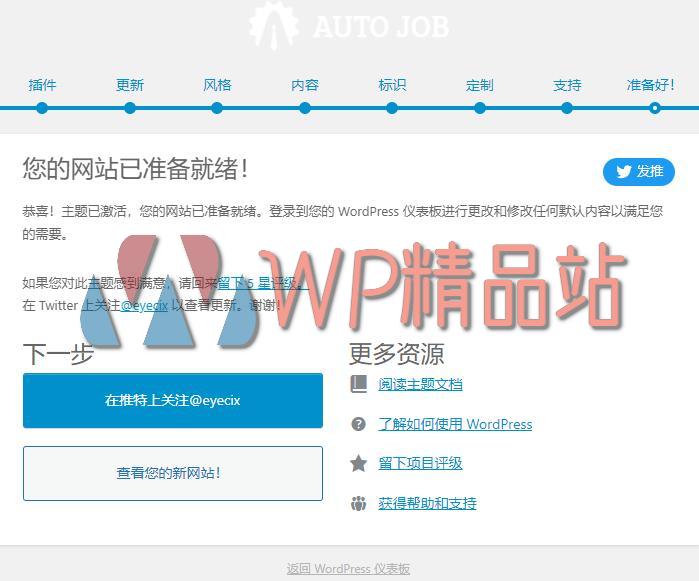Viewport: 699px width, 581px height.
Task: Click 查看您的新网站! button
Action: (173, 473)
